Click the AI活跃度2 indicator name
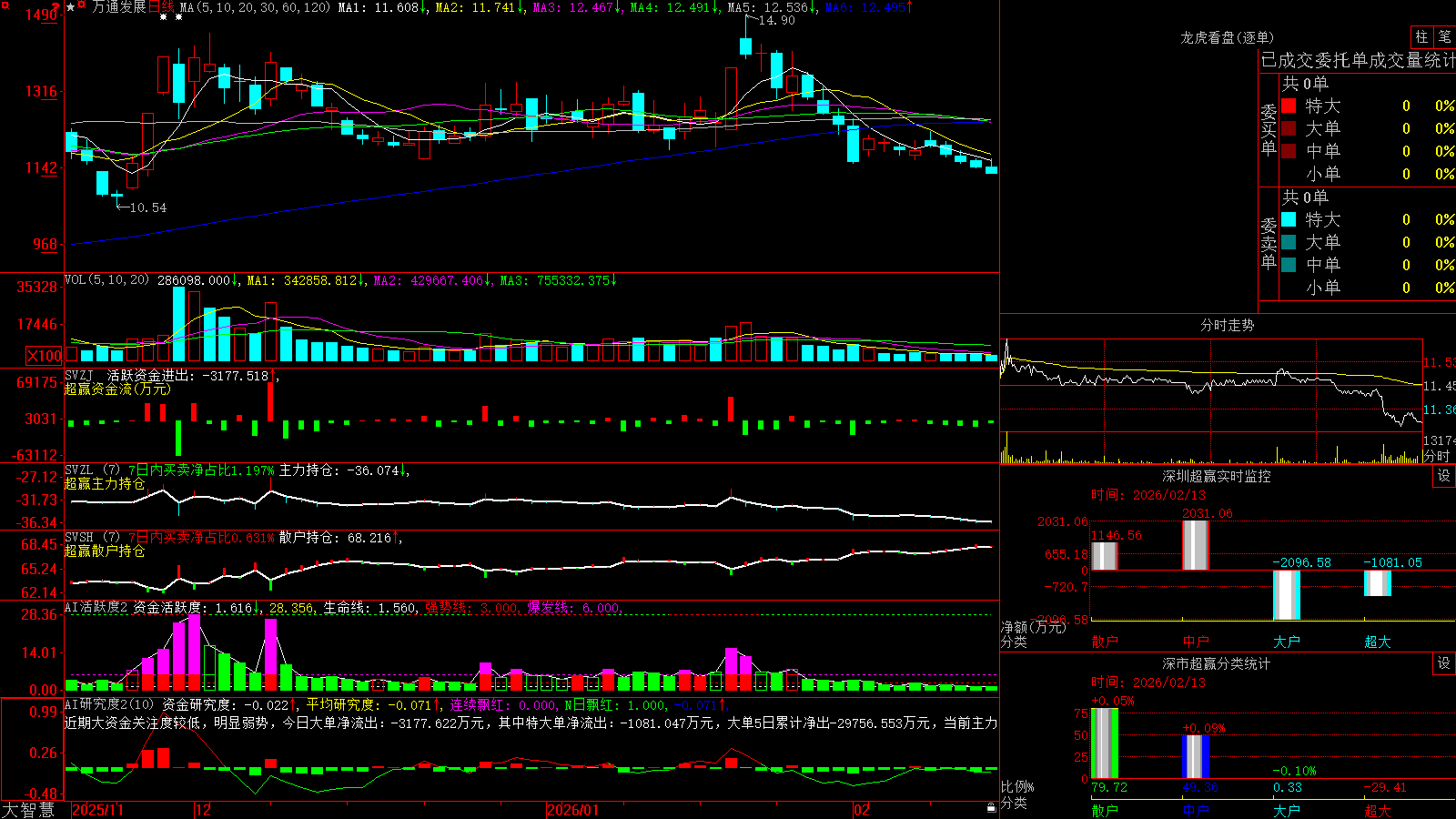1456x819 pixels. coord(96,607)
